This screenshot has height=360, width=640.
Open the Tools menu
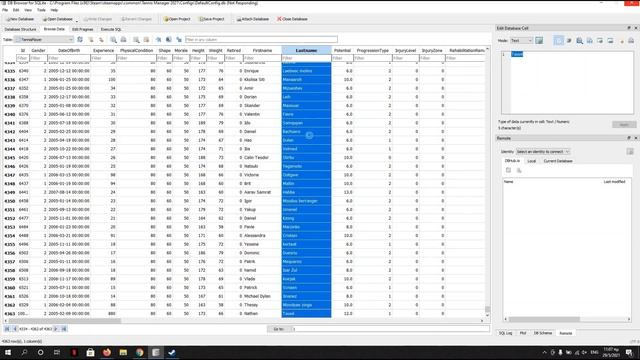point(41,10)
